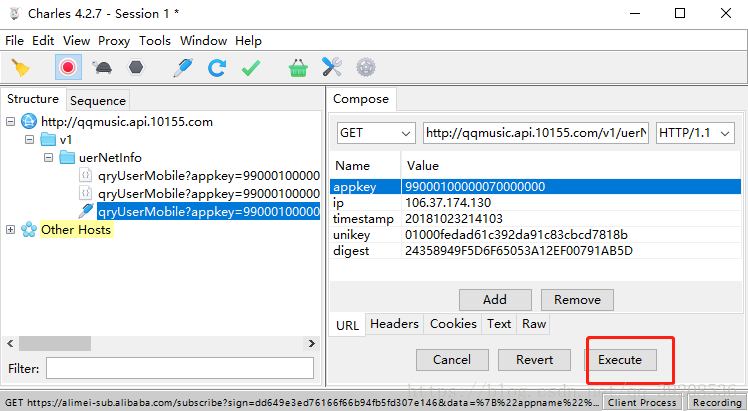
Task: Switch to the Cookies sub-tab
Action: (453, 324)
